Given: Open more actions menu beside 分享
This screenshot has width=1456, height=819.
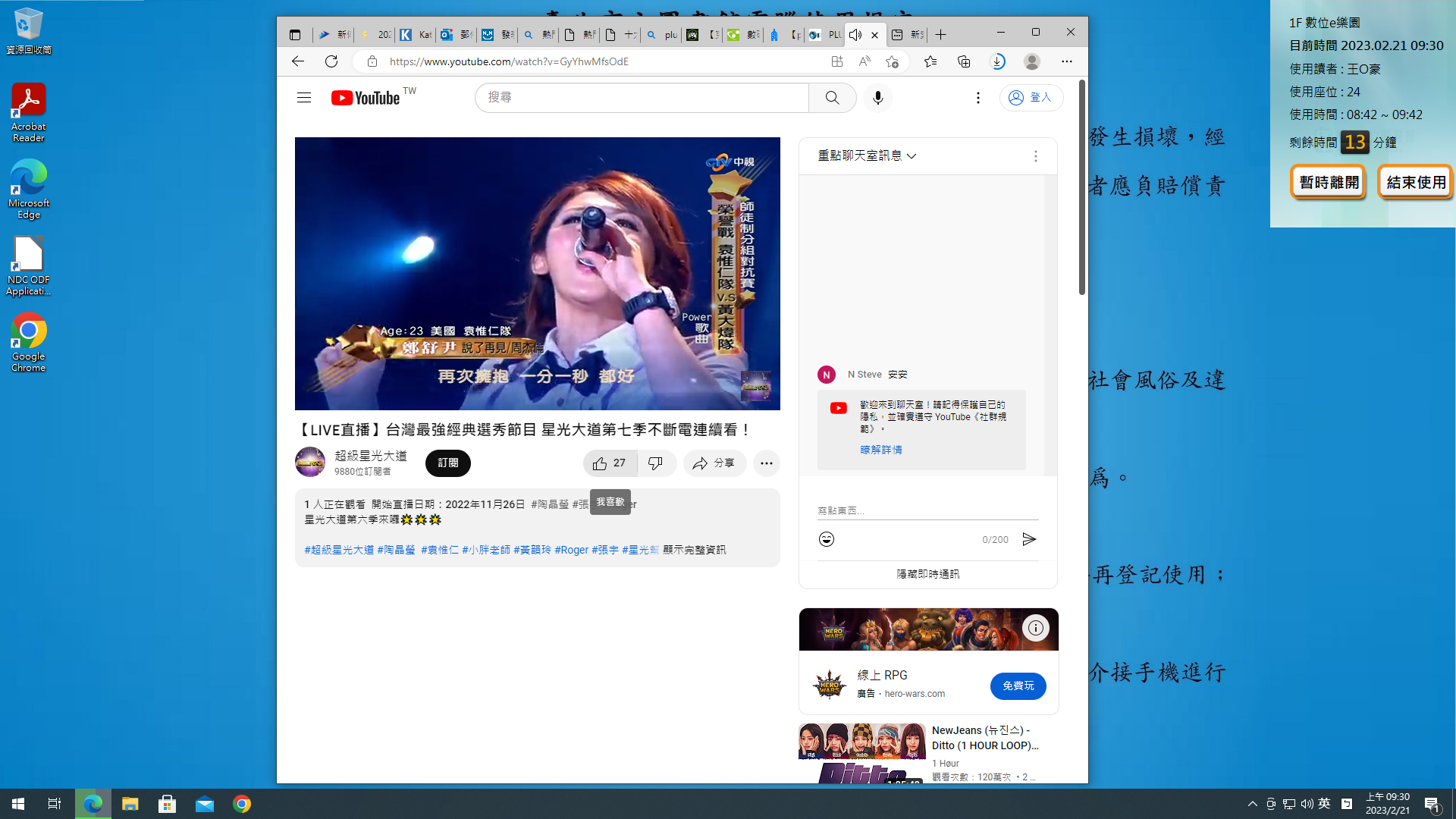Looking at the screenshot, I should coord(766,463).
